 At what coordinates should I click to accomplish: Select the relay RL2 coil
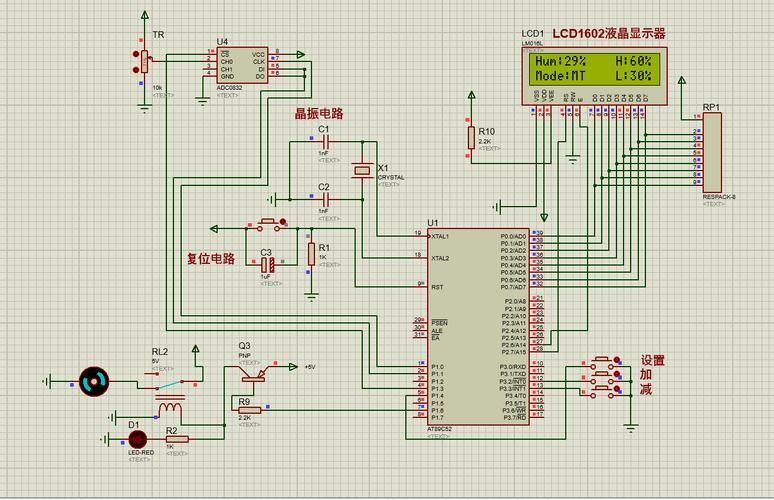click(172, 408)
